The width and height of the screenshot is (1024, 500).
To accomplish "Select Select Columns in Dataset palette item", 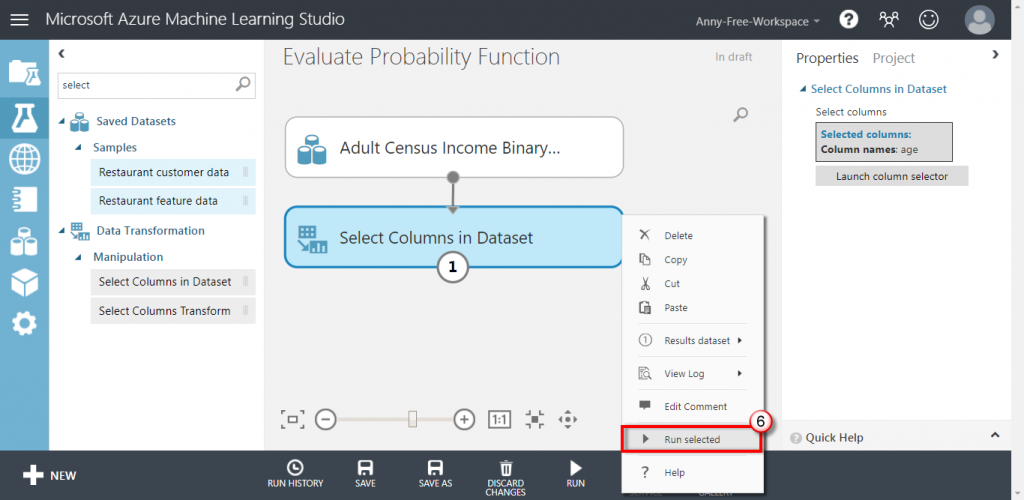I will click(x=172, y=282).
